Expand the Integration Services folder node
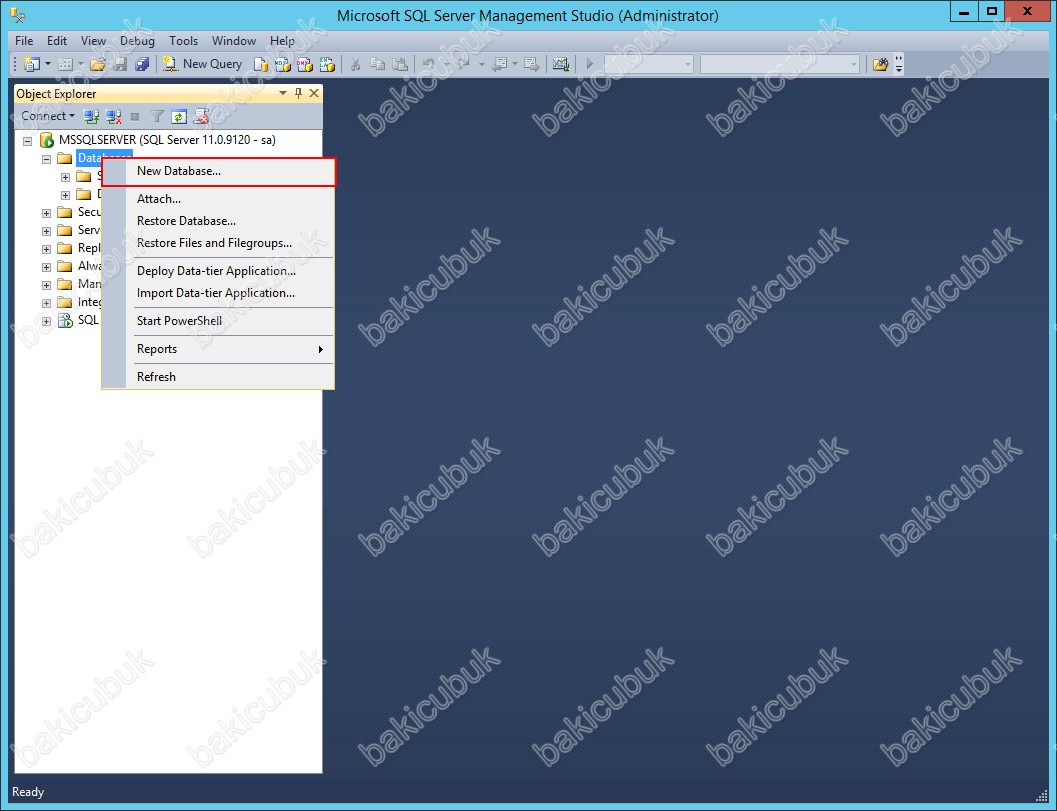1057x811 pixels. point(47,303)
